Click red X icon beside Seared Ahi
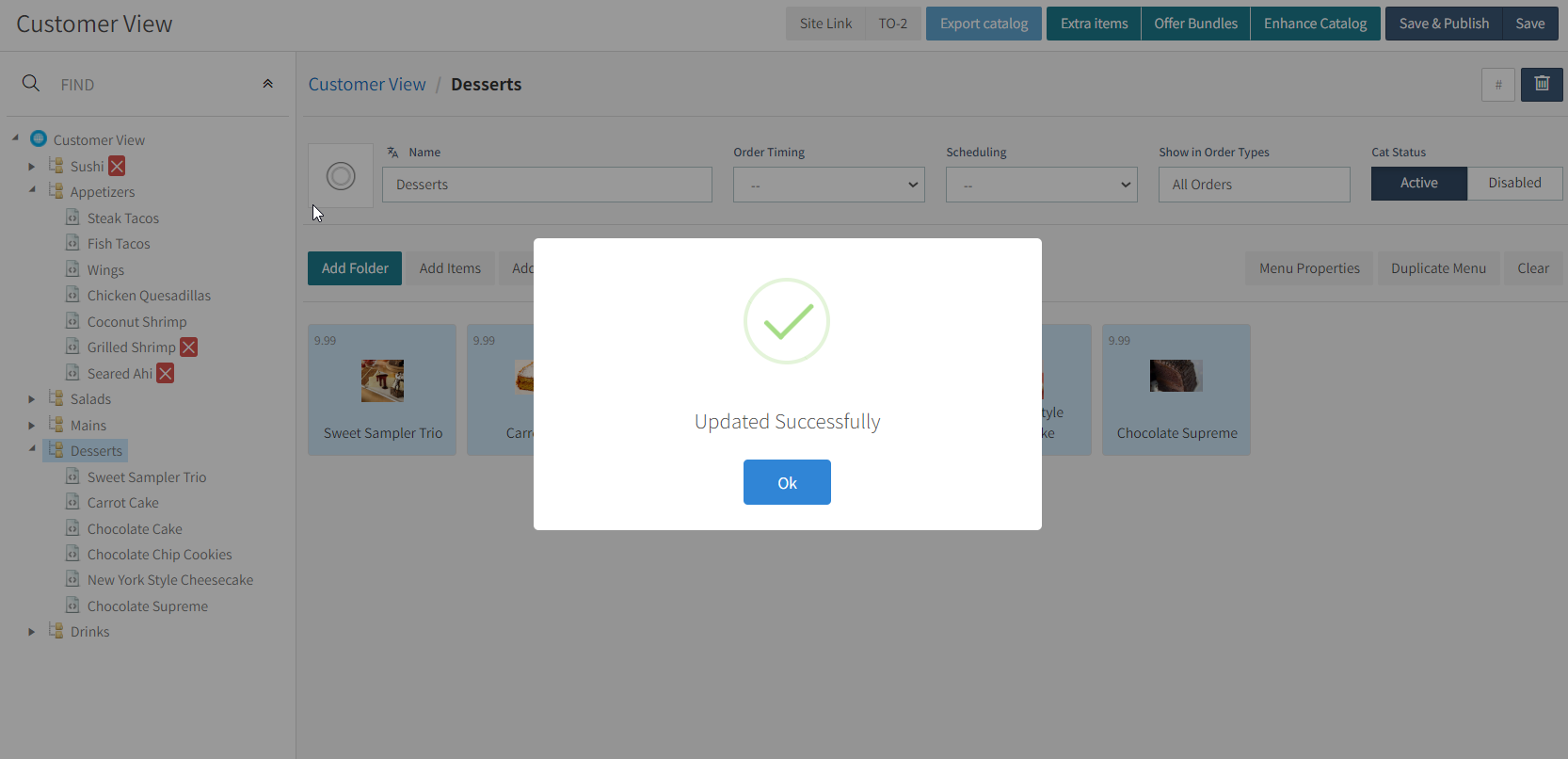 [166, 374]
